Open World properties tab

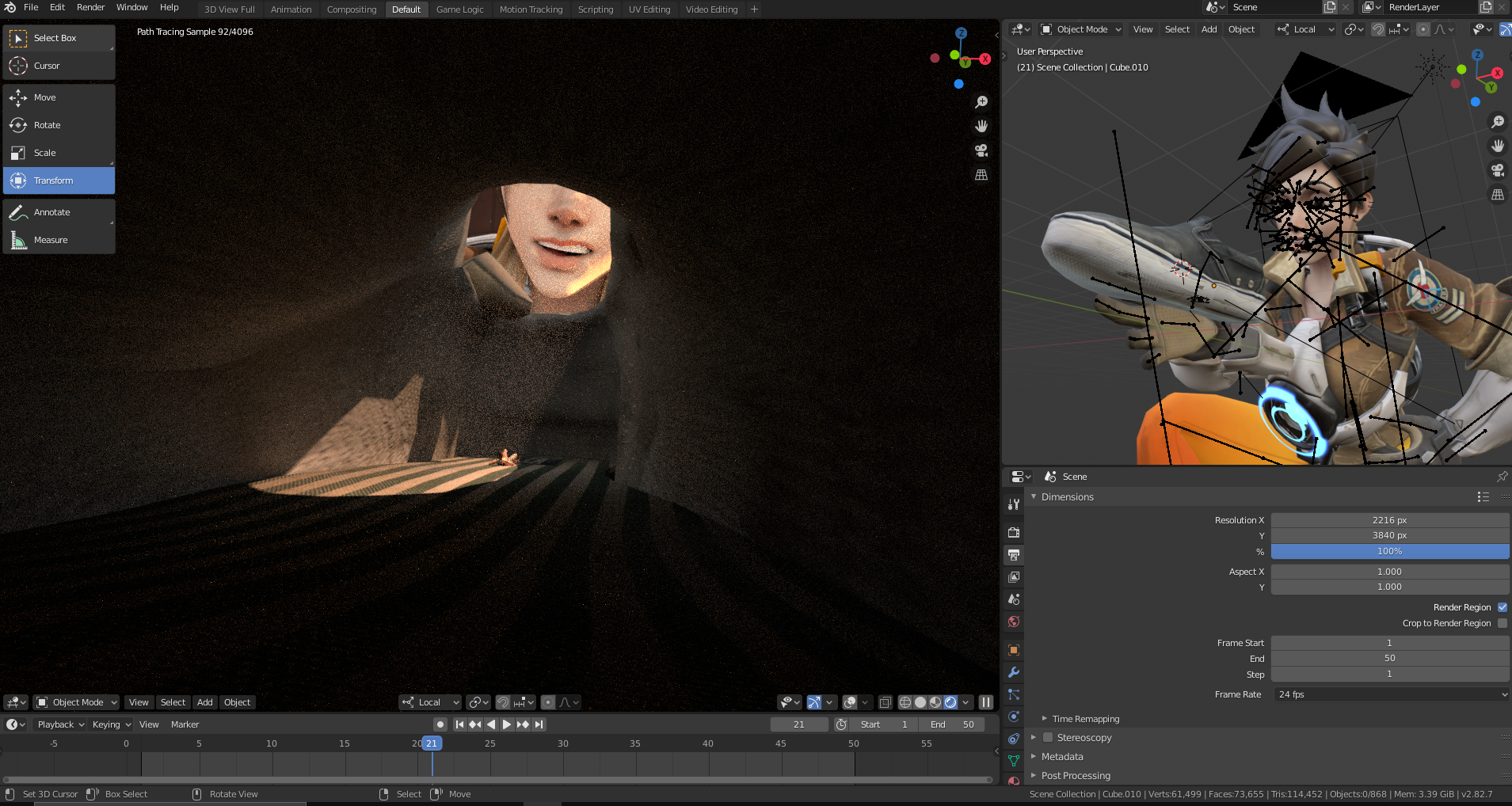tap(1014, 622)
